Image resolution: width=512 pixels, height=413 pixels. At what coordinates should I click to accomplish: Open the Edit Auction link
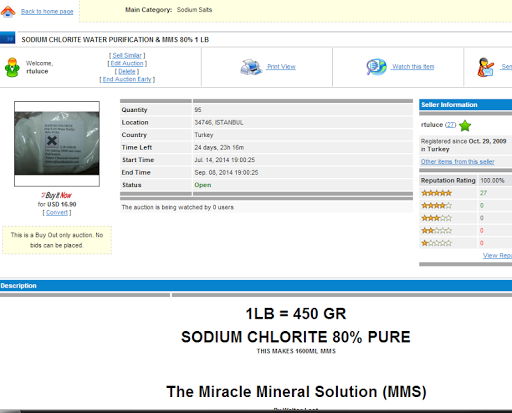coord(127,63)
